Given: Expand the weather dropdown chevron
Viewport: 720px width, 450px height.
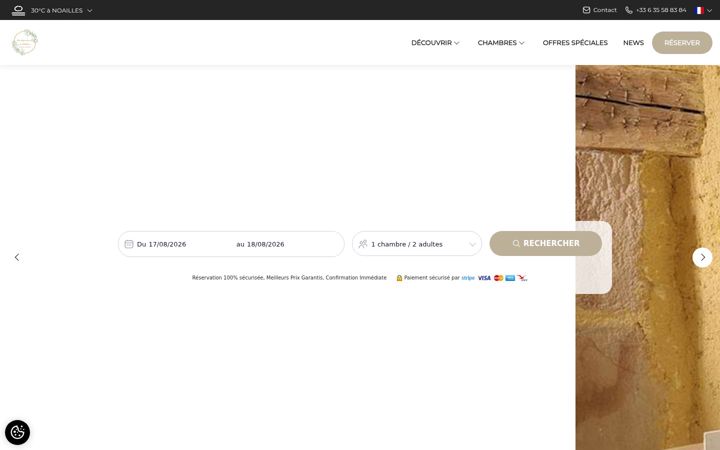Looking at the screenshot, I should [90, 11].
